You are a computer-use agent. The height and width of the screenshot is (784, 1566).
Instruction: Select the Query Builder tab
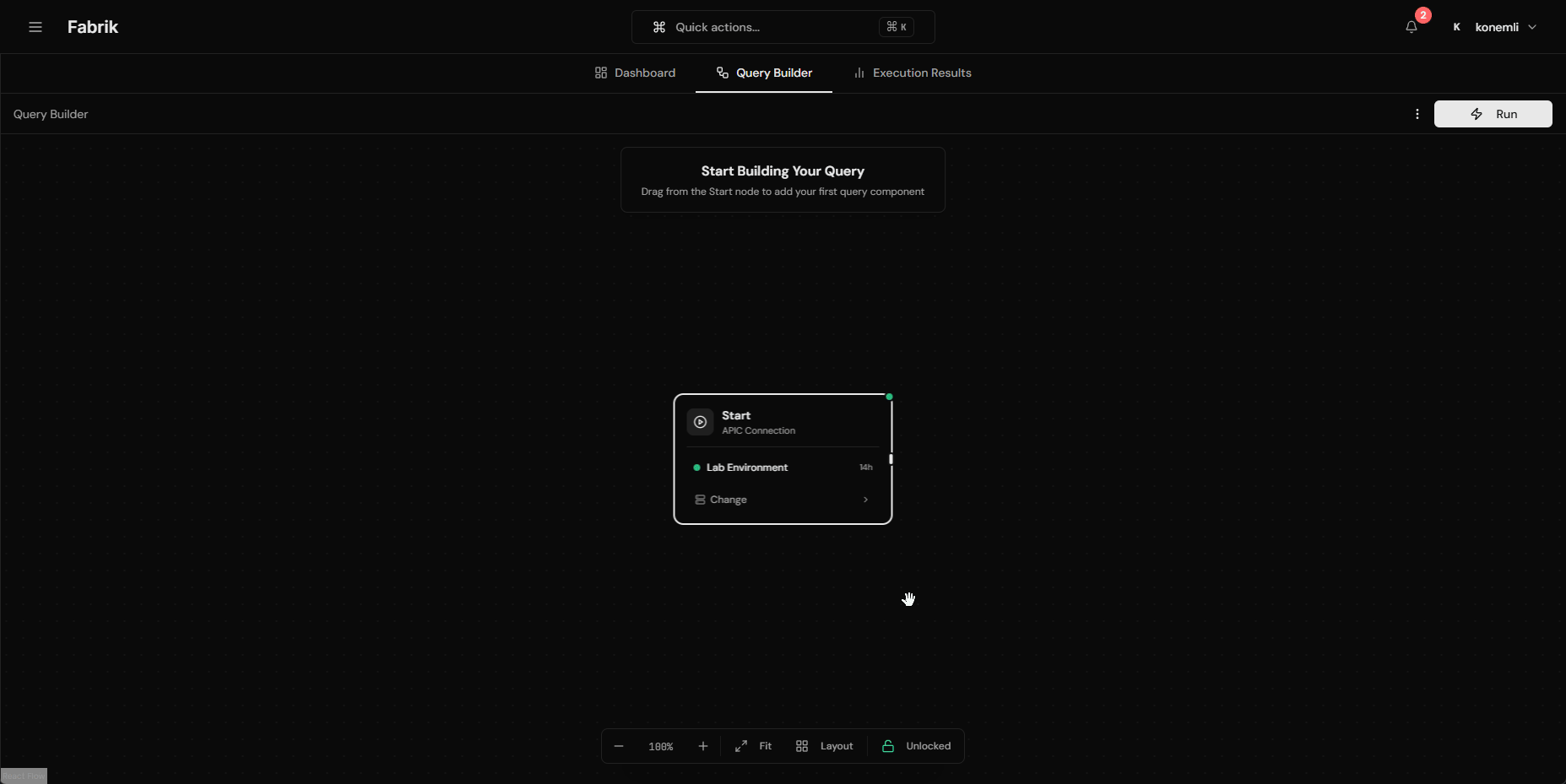(x=764, y=73)
